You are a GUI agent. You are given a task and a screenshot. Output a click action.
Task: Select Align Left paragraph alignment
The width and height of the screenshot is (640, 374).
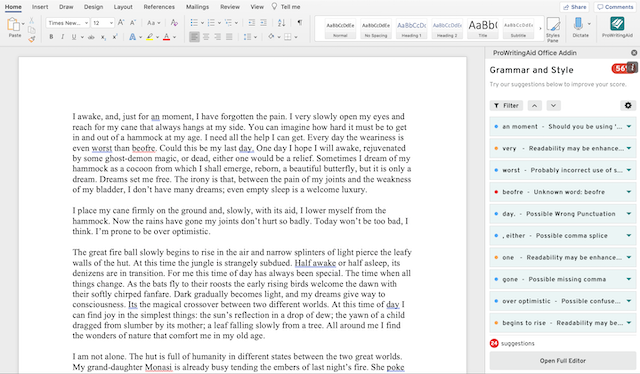coord(194,37)
